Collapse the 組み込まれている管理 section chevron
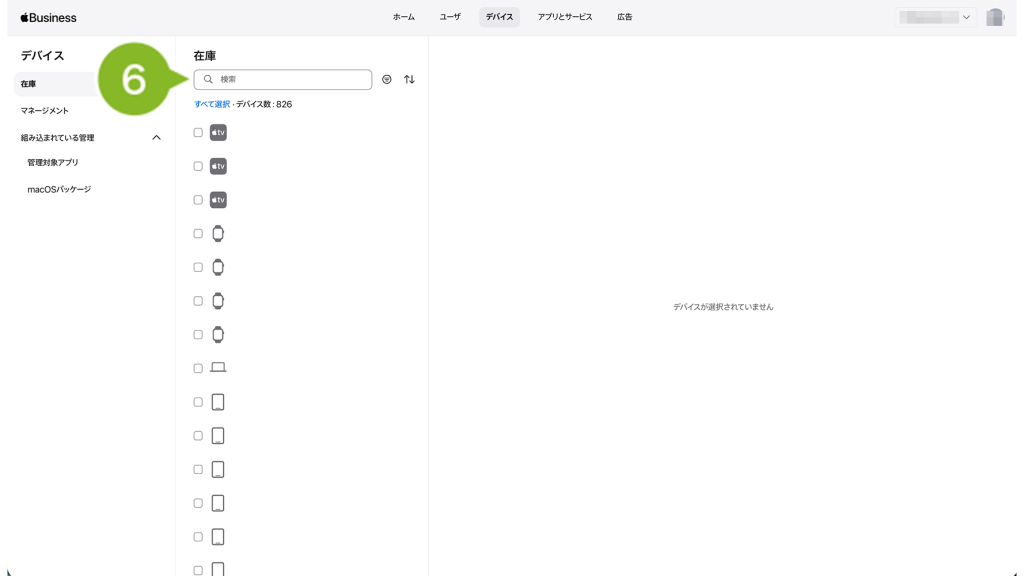The height and width of the screenshot is (576, 1024). pos(156,138)
